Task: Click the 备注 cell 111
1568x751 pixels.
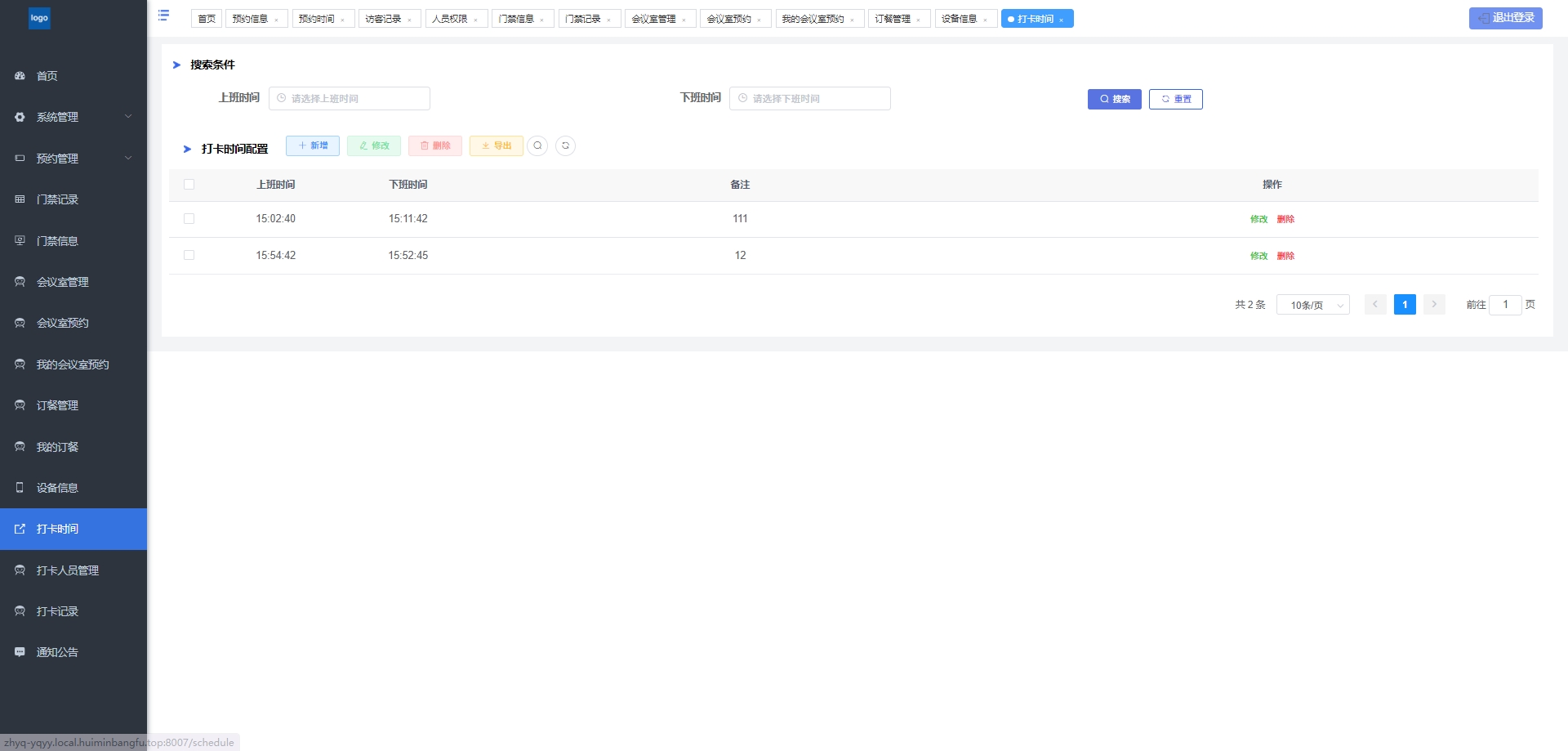Action: pos(740,219)
